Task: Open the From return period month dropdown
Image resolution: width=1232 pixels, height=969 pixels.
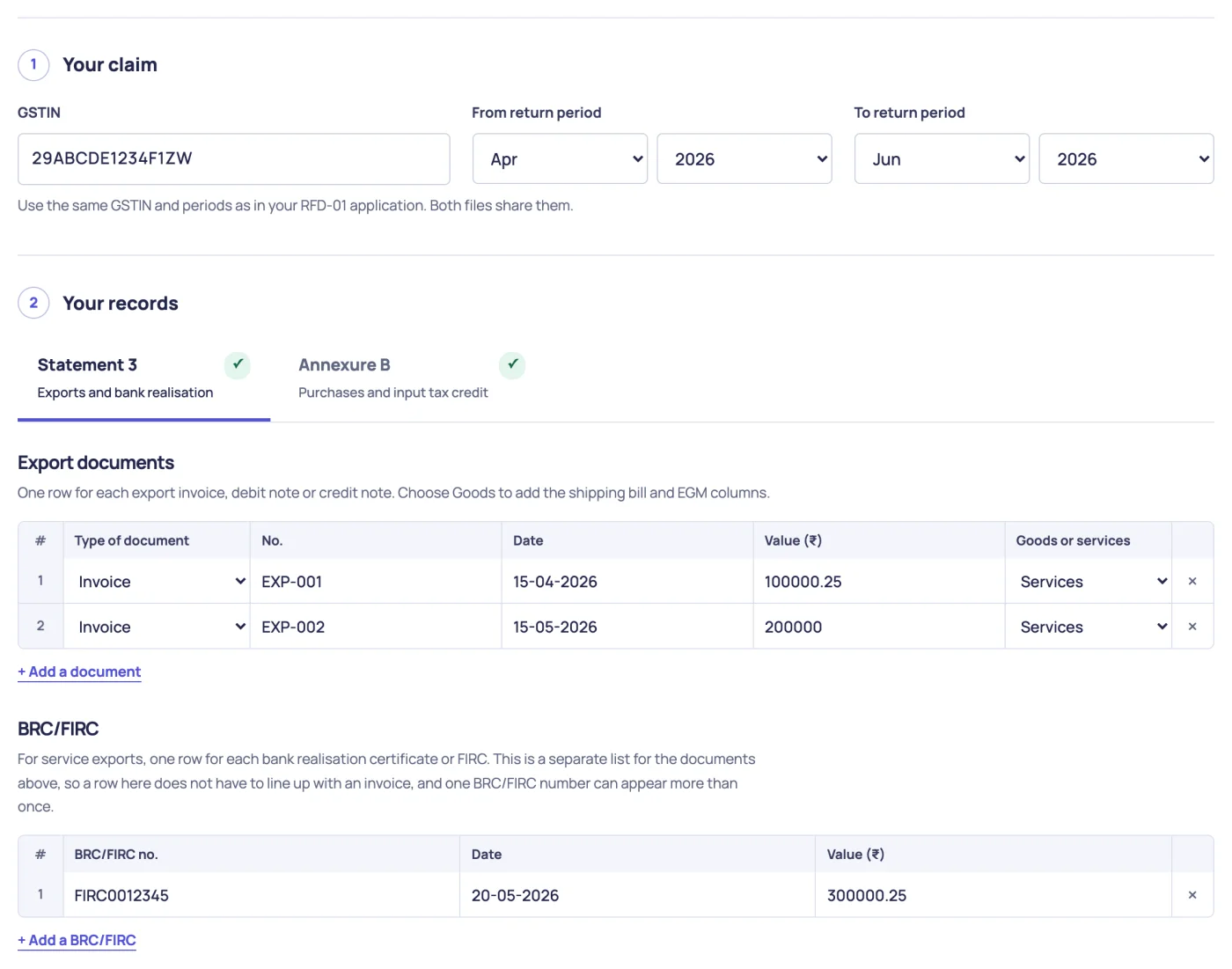Action: (560, 158)
